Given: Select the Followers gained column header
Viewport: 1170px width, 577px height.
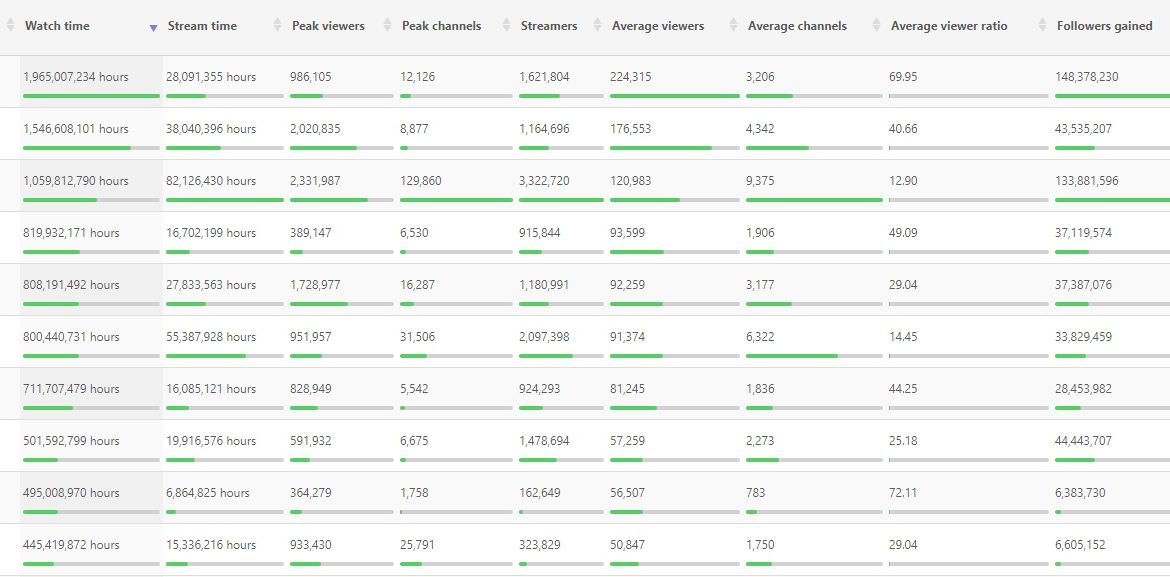Looking at the screenshot, I should (x=1104, y=26).
